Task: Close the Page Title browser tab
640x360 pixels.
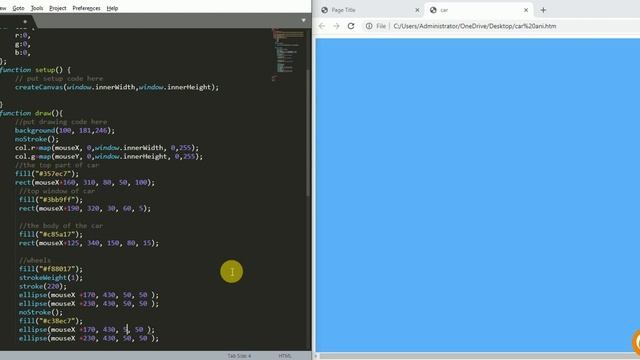Action: pos(417,10)
